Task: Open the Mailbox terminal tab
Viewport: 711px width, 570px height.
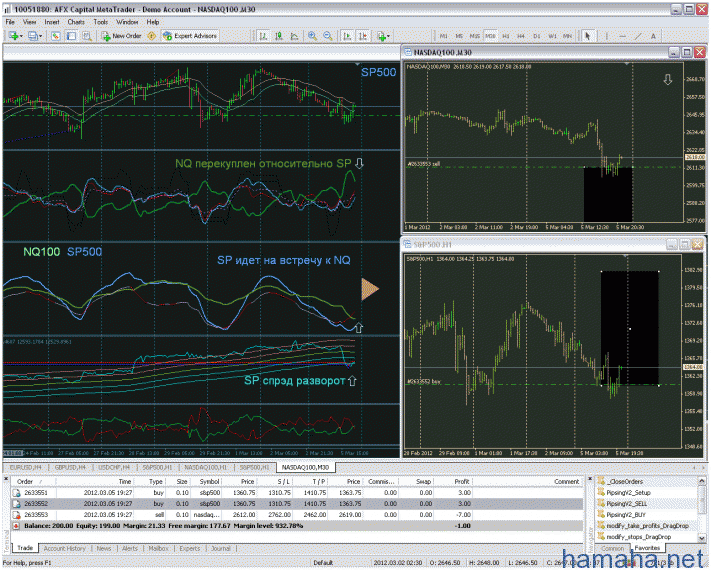Action: pos(159,548)
